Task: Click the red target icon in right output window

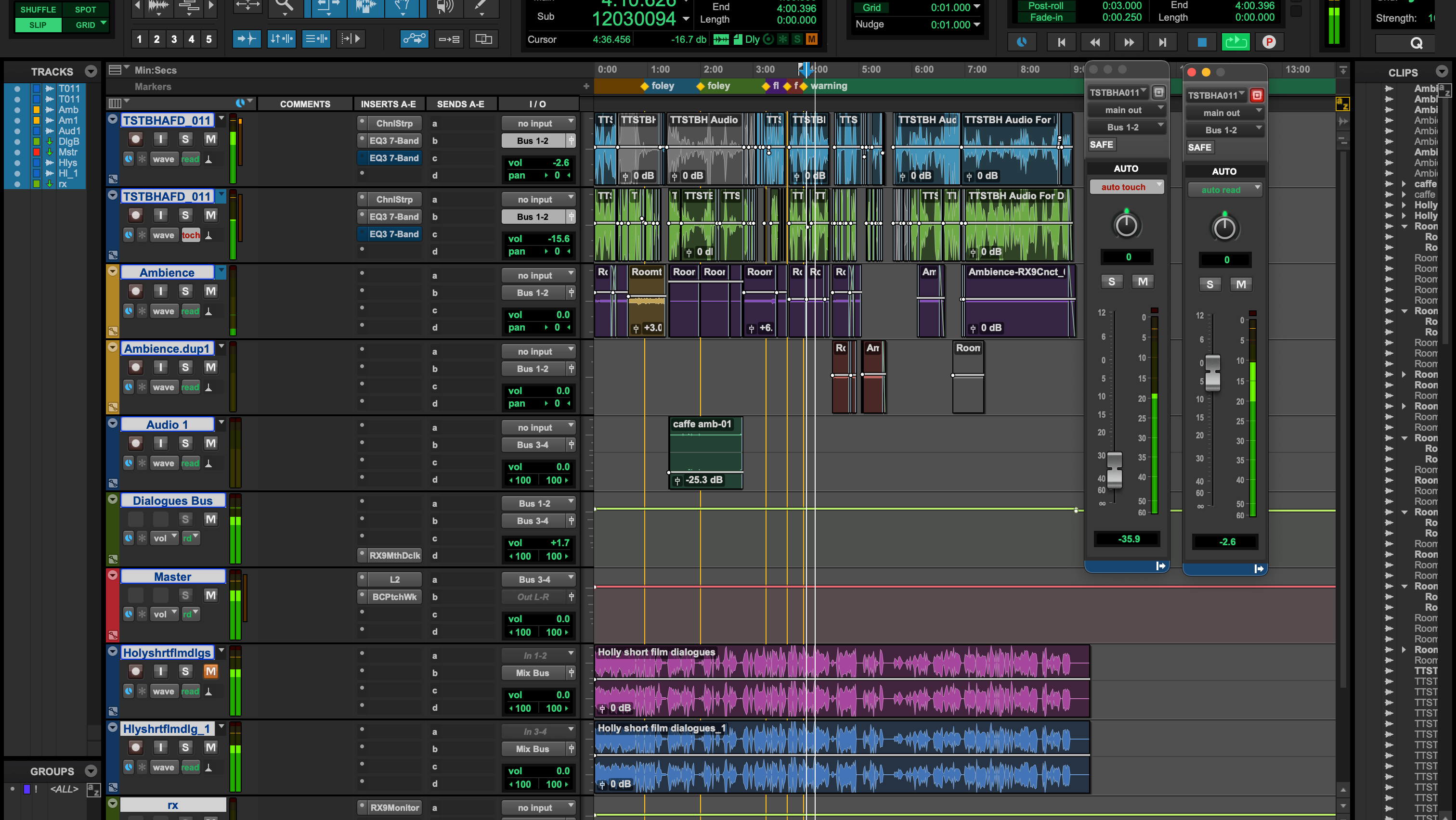Action: 1257,95
